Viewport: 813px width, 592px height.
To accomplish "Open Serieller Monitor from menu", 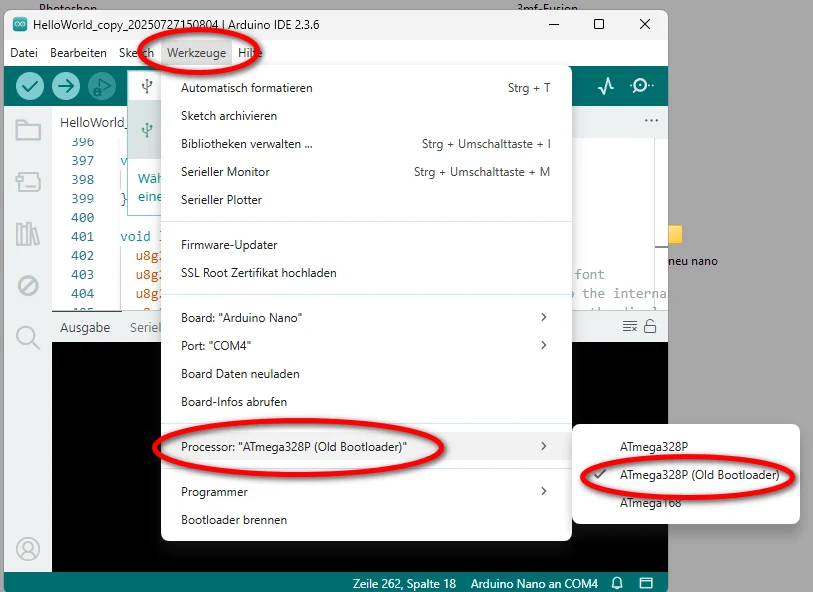I will (366, 172).
